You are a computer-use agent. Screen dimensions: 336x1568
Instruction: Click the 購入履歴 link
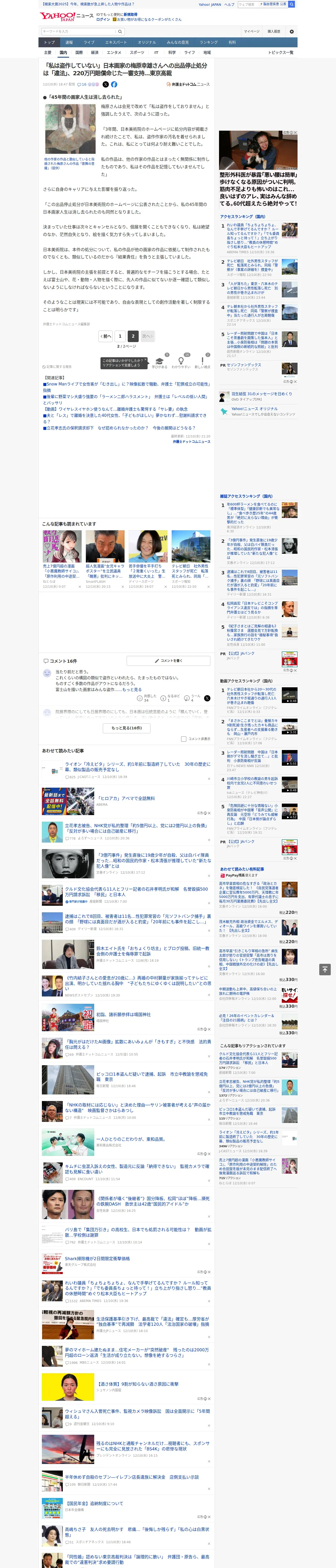[x=274, y=31]
